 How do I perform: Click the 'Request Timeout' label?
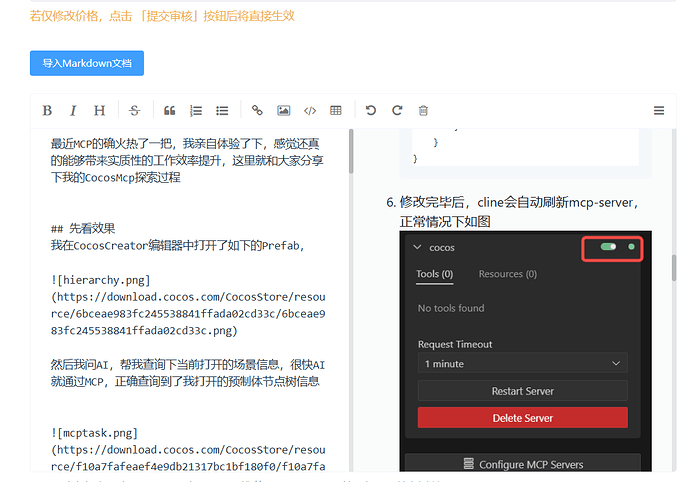coord(455,344)
